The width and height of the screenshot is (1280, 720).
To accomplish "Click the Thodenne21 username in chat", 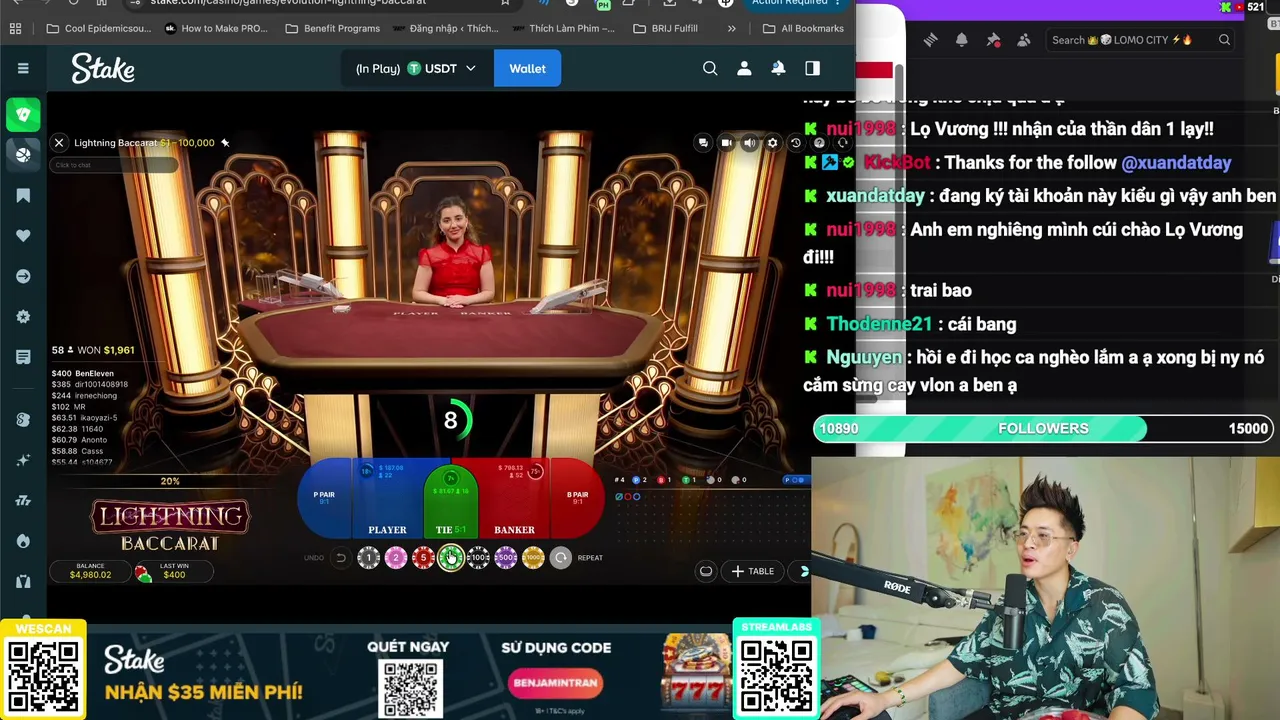I will [x=879, y=324].
